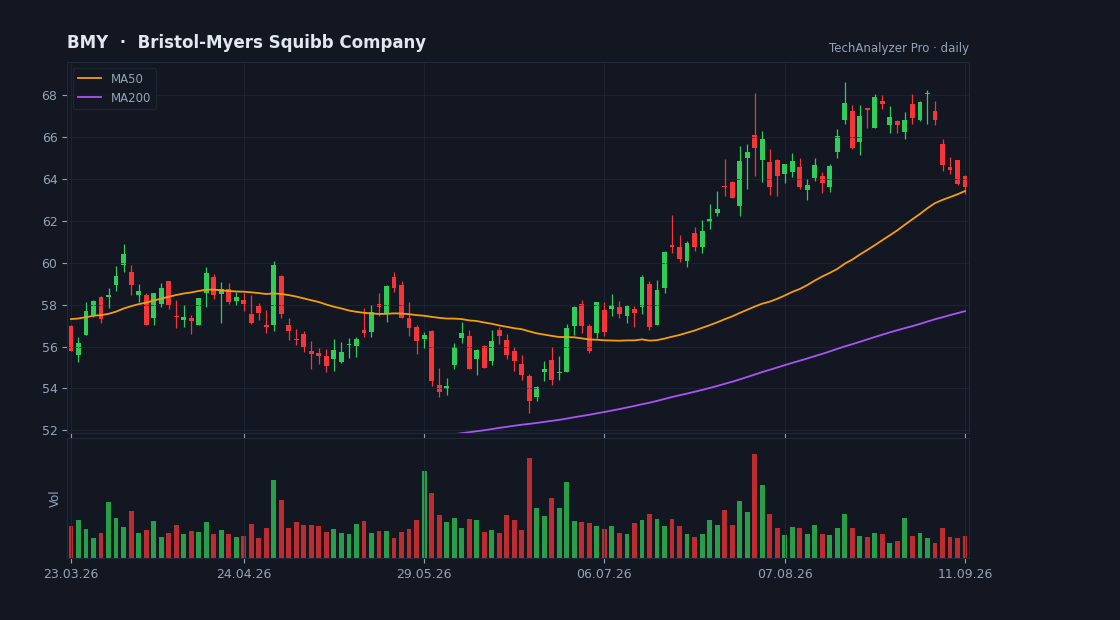
Task: Click the BMY Bristol-Myers Squibb Company title
Action: click(x=246, y=43)
